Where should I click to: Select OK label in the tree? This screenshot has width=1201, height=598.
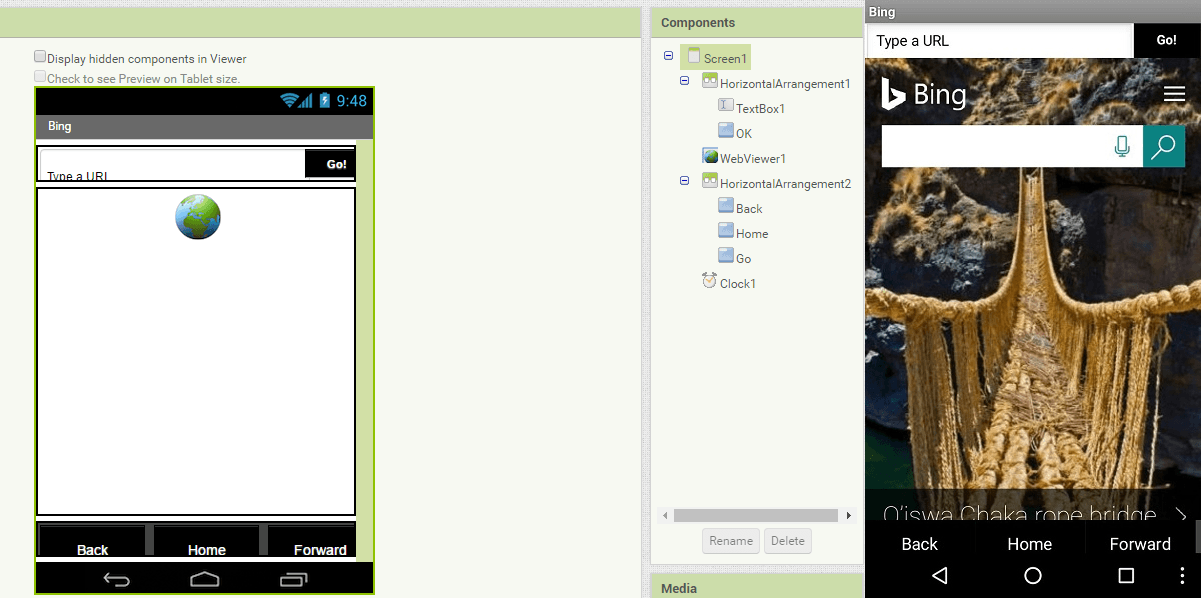click(744, 133)
